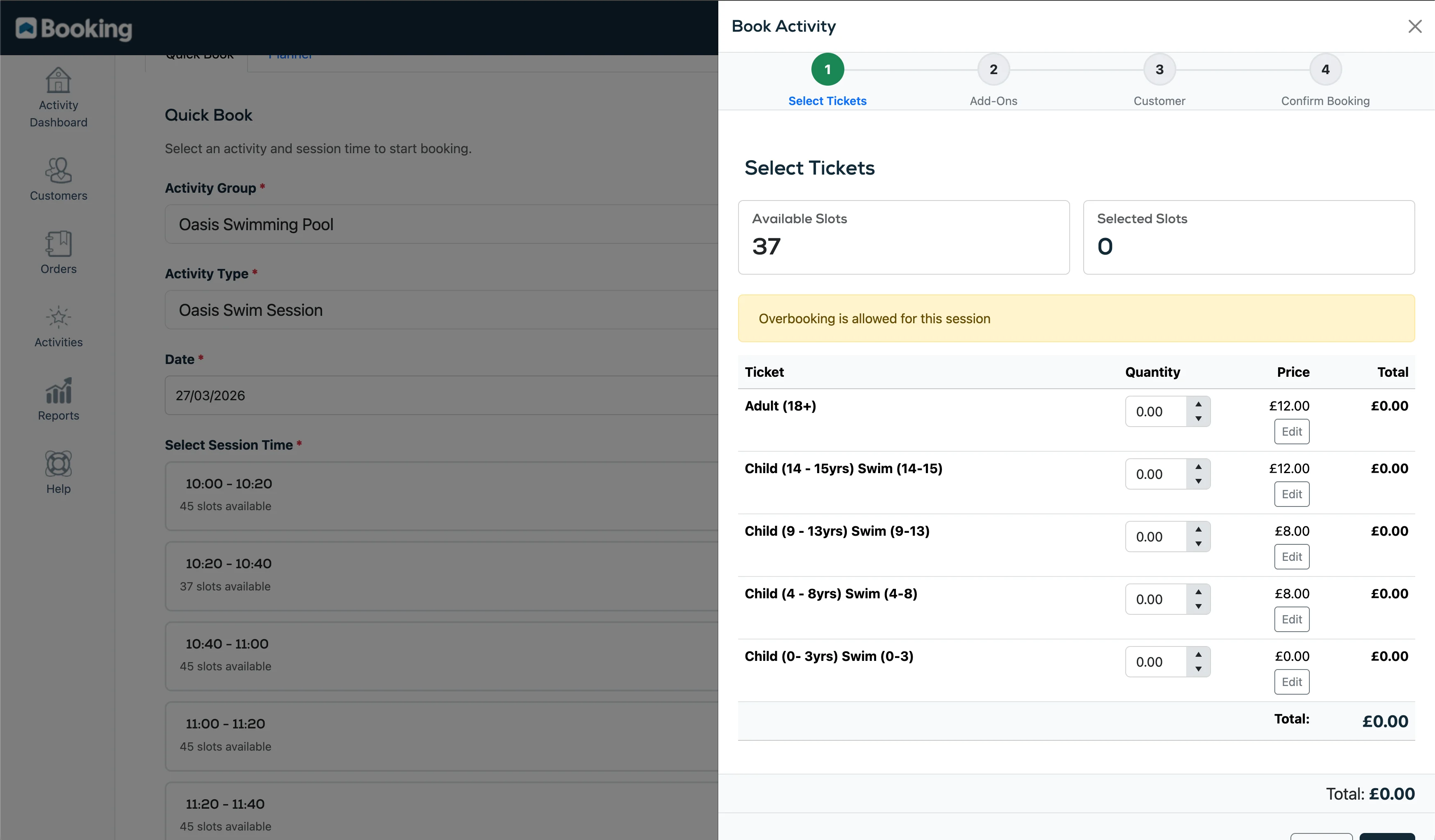Open the Activity Type dropdown
1435x840 pixels.
pos(441,310)
